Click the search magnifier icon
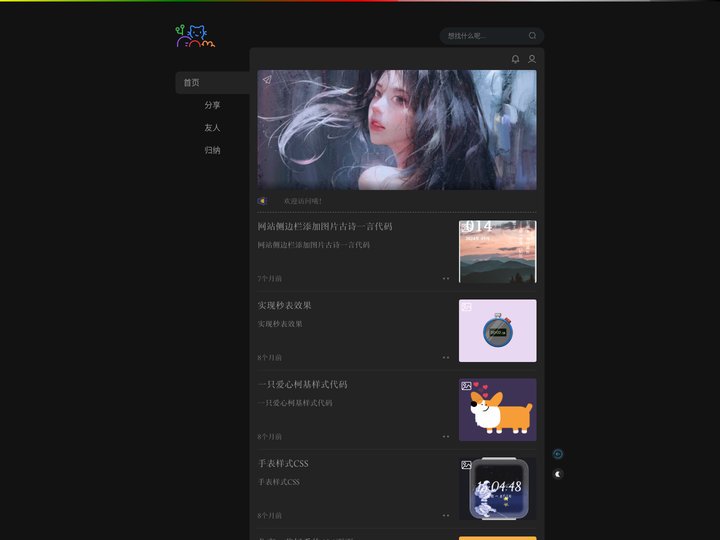This screenshot has width=720, height=540. point(532,36)
